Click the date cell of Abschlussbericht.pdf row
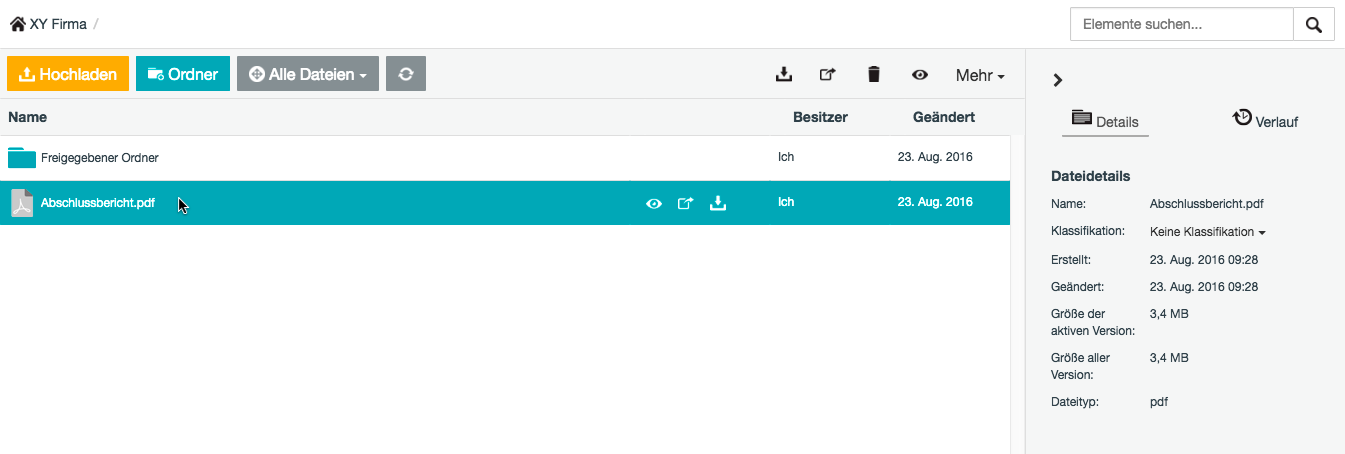The width and height of the screenshot is (1345, 454). [x=935, y=202]
